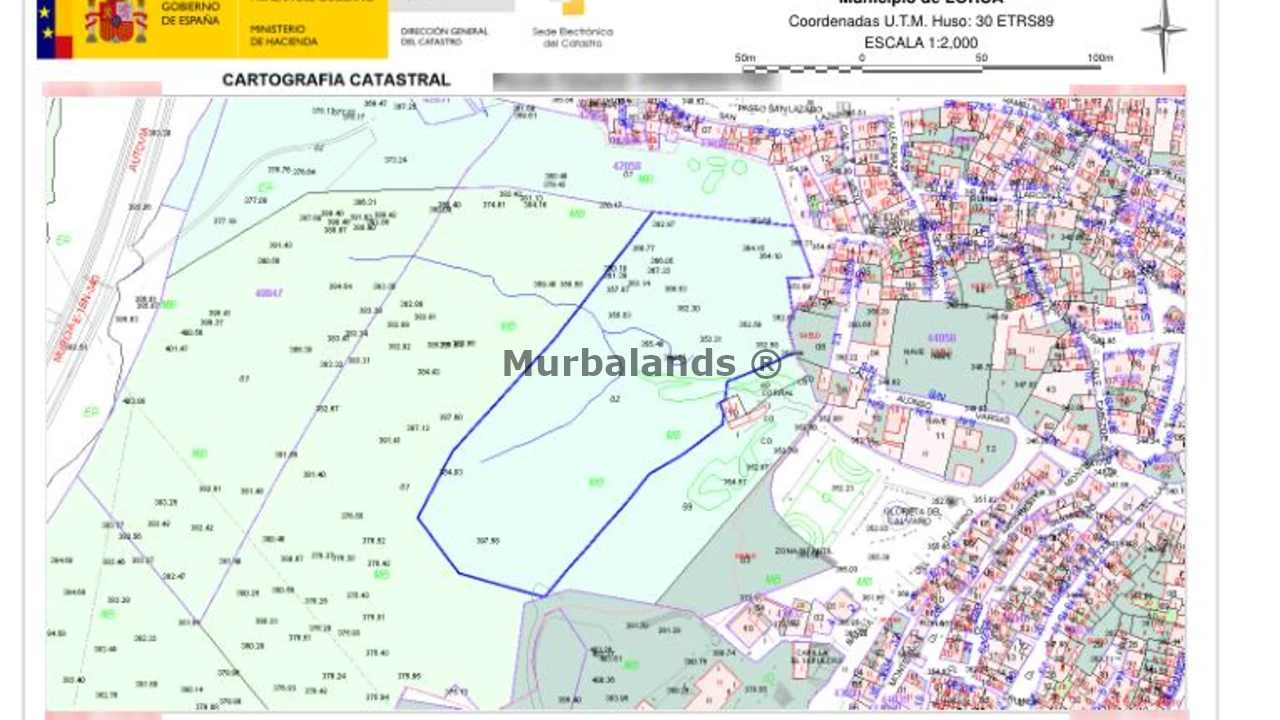Select the polygon labeled 40047
This screenshot has height=720, width=1280.
pos(269,293)
